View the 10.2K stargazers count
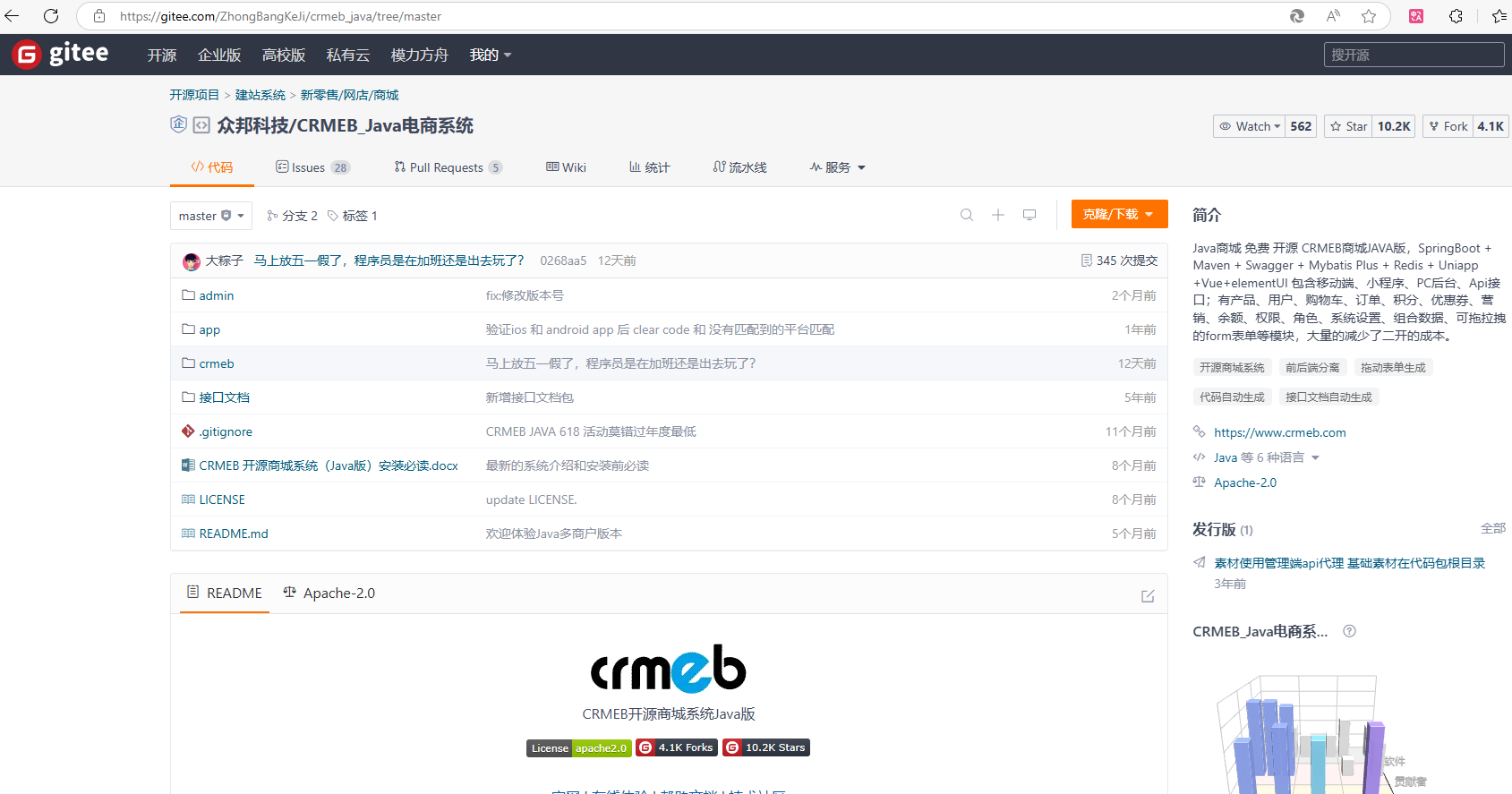The height and width of the screenshot is (794, 1512). click(1394, 126)
